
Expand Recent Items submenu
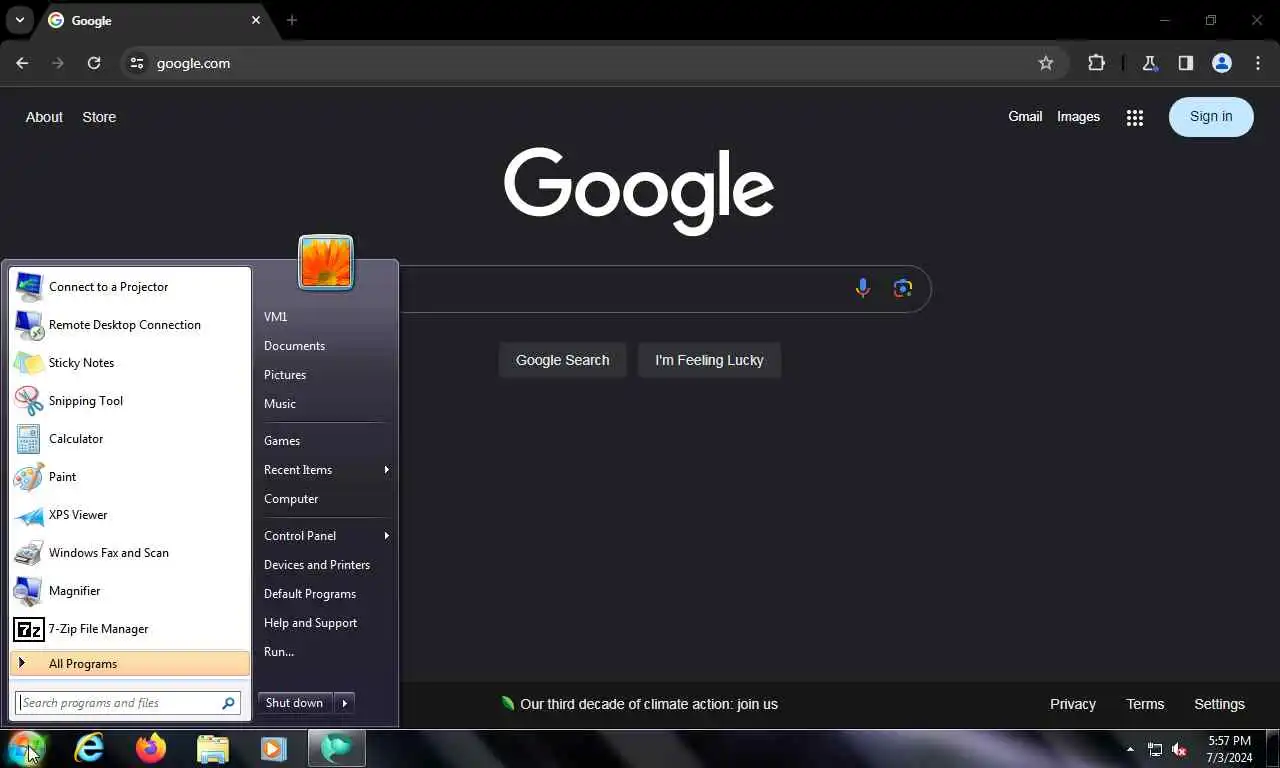coord(324,470)
